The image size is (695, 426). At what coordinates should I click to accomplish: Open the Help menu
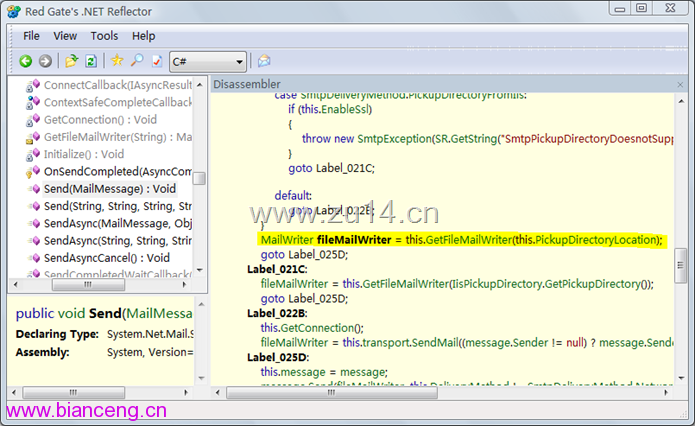[144, 36]
